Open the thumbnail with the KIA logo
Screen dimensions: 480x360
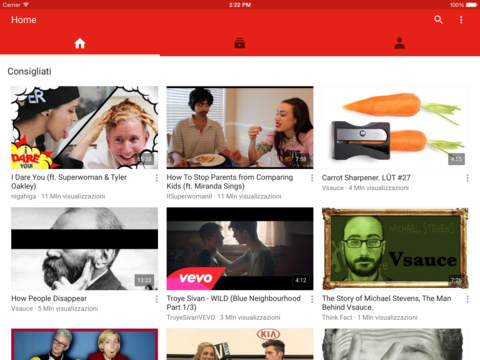(240, 344)
